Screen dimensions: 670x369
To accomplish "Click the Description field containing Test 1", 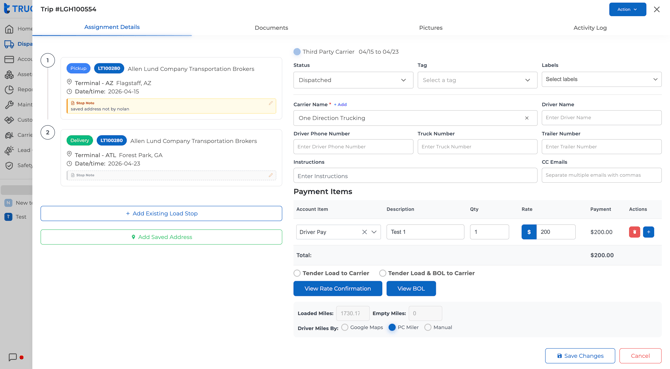I will [425, 232].
